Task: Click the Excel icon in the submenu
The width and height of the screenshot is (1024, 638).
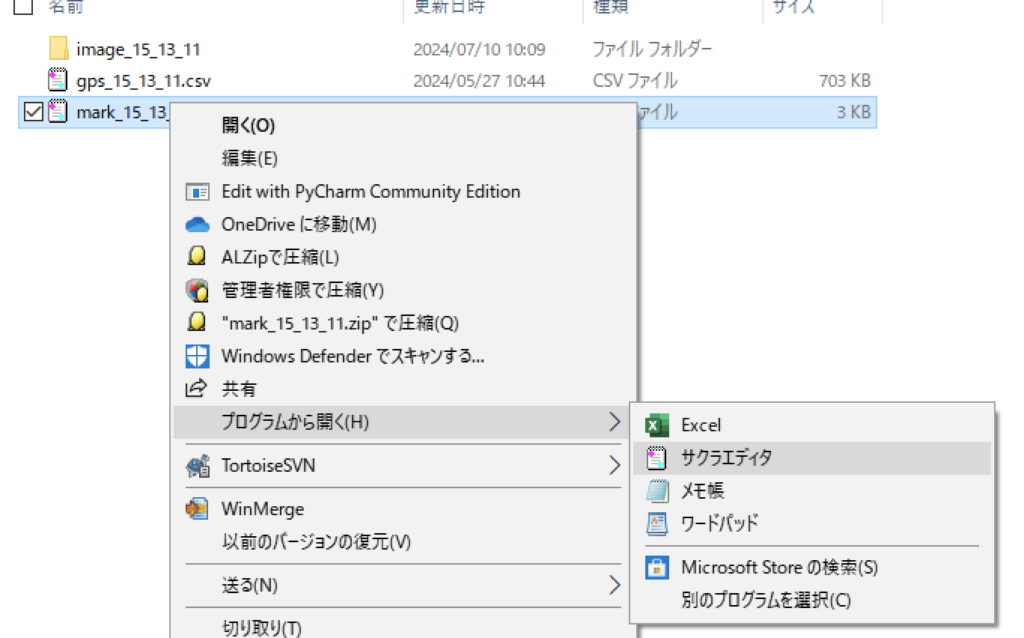Action: click(x=656, y=425)
